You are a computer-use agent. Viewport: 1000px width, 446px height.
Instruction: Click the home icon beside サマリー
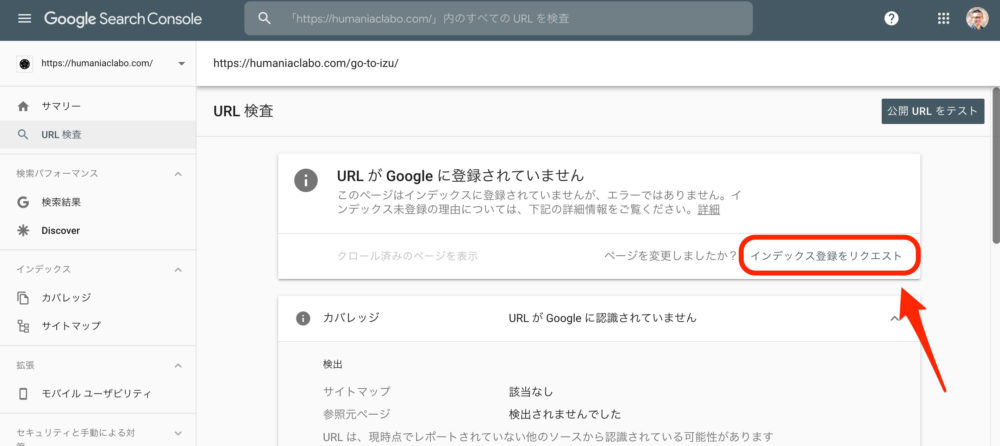coord(24,107)
